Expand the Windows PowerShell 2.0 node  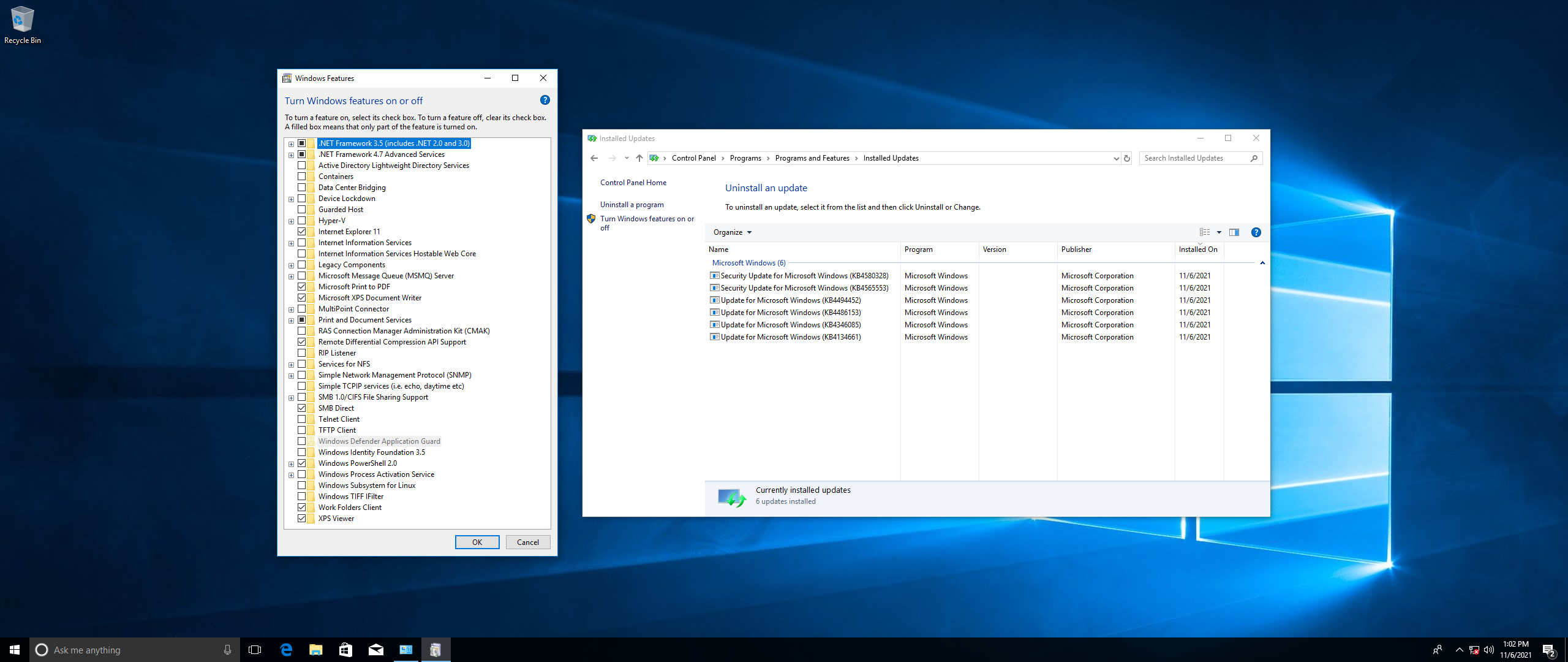(292, 464)
